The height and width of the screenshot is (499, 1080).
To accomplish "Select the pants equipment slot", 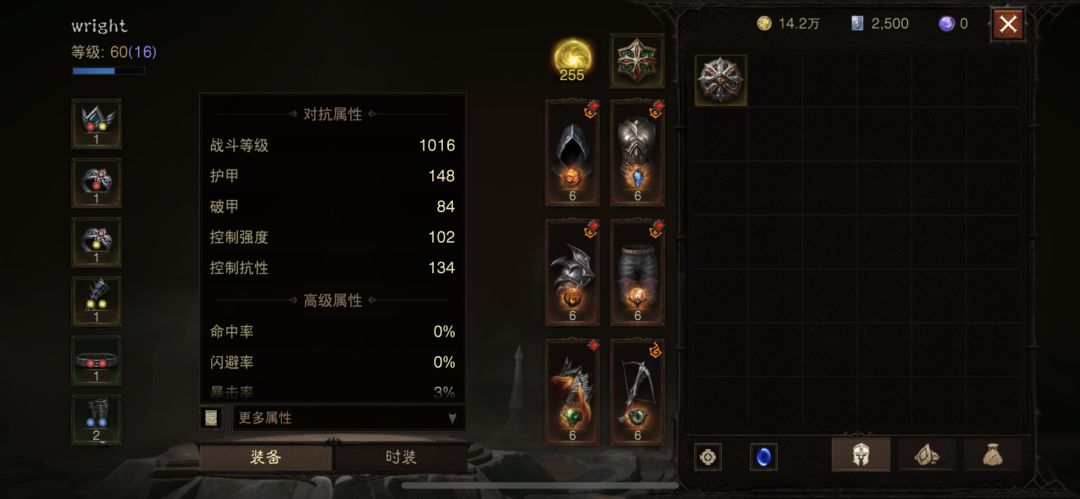I will click(637, 272).
